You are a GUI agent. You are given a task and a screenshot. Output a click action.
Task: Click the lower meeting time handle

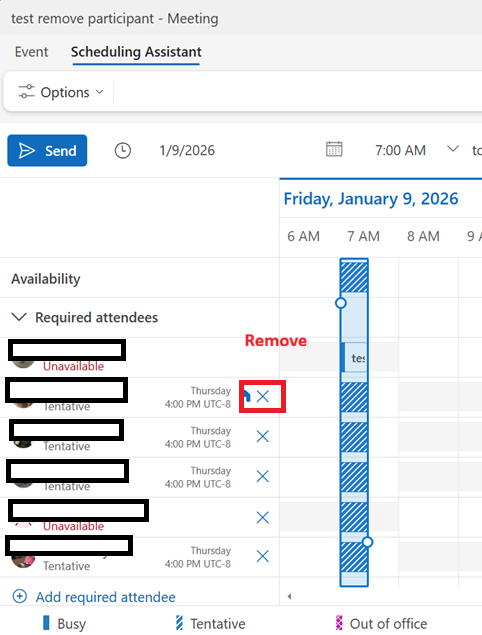click(x=367, y=542)
